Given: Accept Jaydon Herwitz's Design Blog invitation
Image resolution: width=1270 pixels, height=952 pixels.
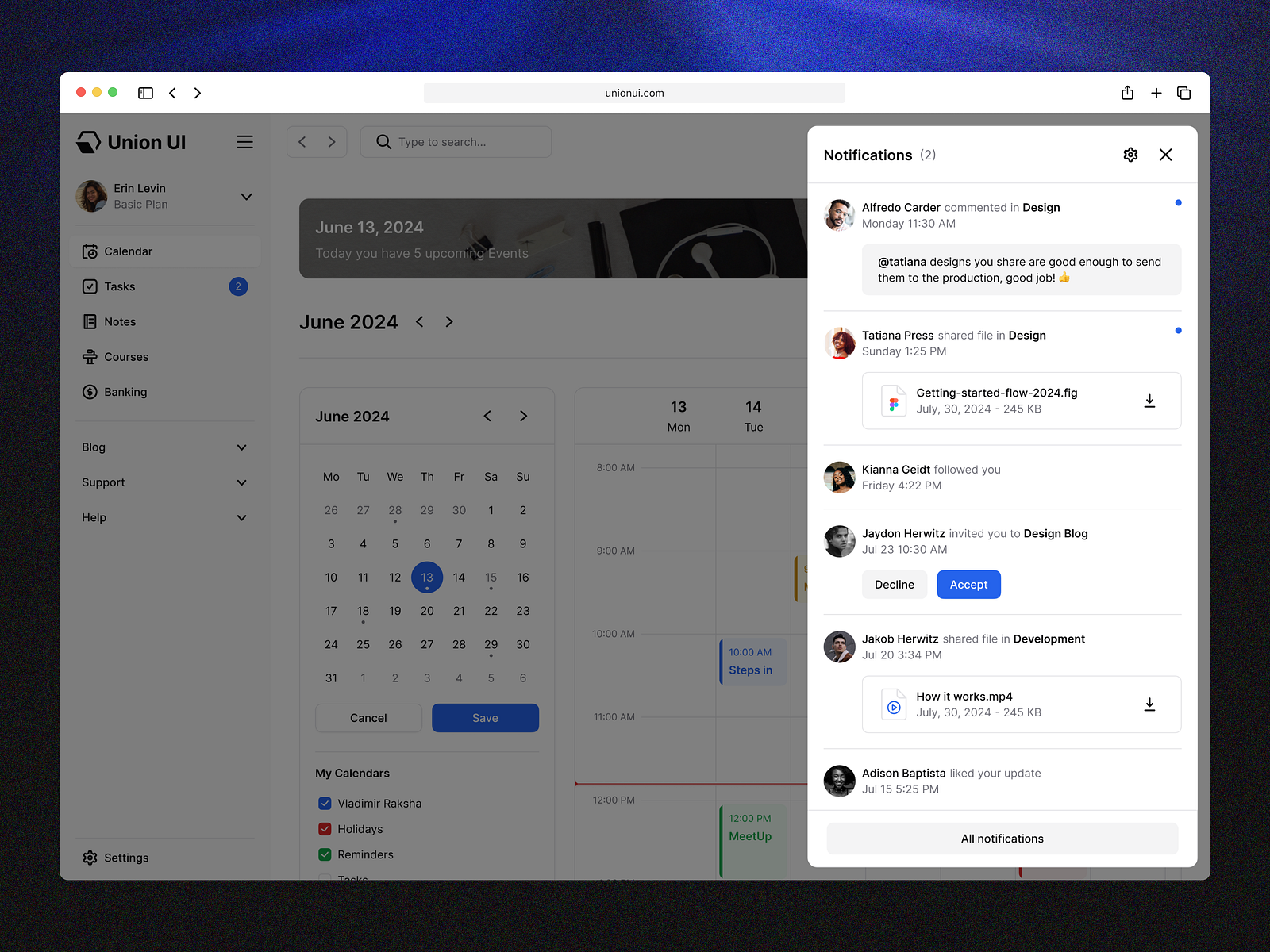Looking at the screenshot, I should click(x=968, y=584).
